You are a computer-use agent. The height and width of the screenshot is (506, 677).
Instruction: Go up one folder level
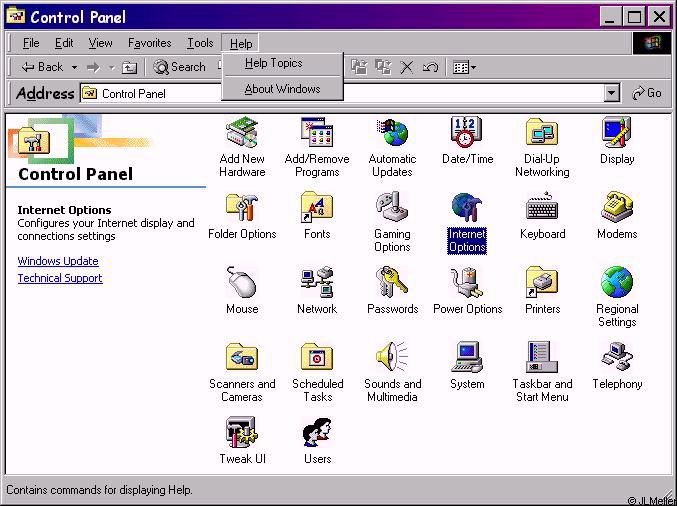coord(129,68)
